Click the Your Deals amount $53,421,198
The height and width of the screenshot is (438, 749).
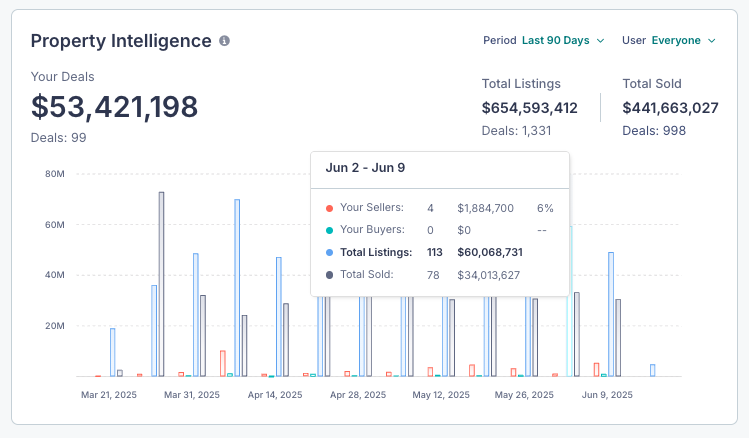click(x=114, y=107)
